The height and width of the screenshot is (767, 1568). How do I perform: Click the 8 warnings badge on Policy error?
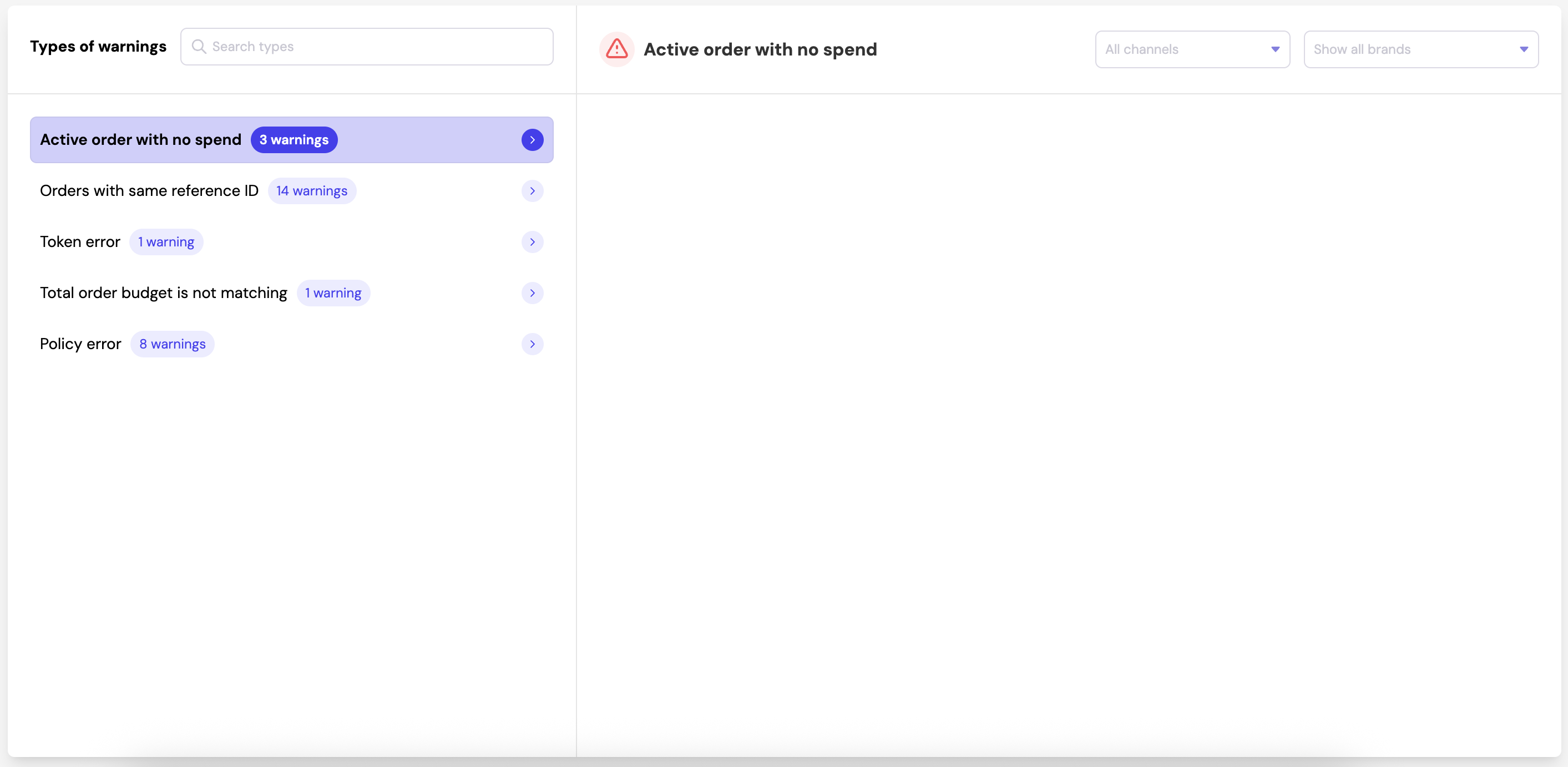(172, 344)
